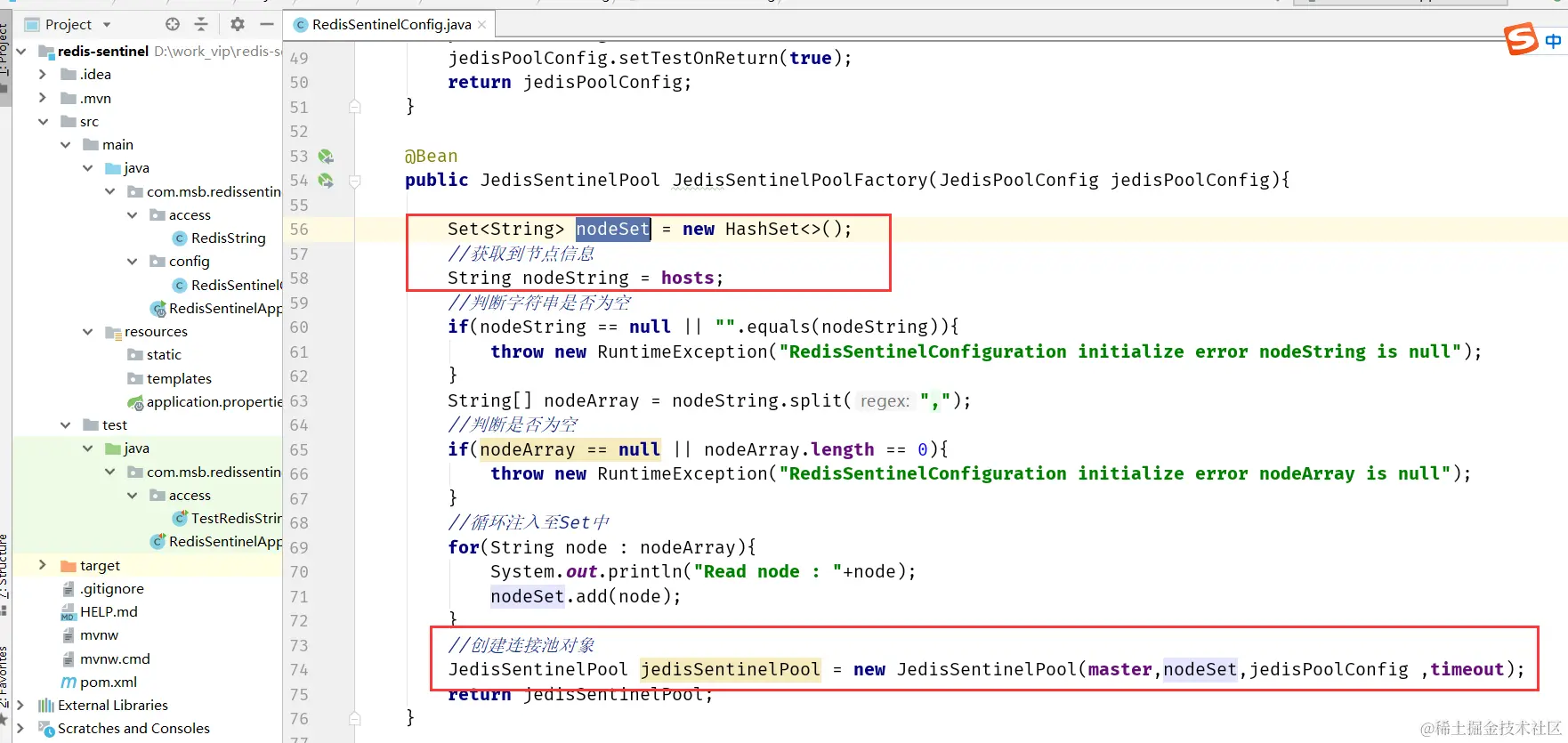Image resolution: width=1568 pixels, height=743 pixels.
Task: Toggle code fold marker at line 51
Action: click(355, 107)
